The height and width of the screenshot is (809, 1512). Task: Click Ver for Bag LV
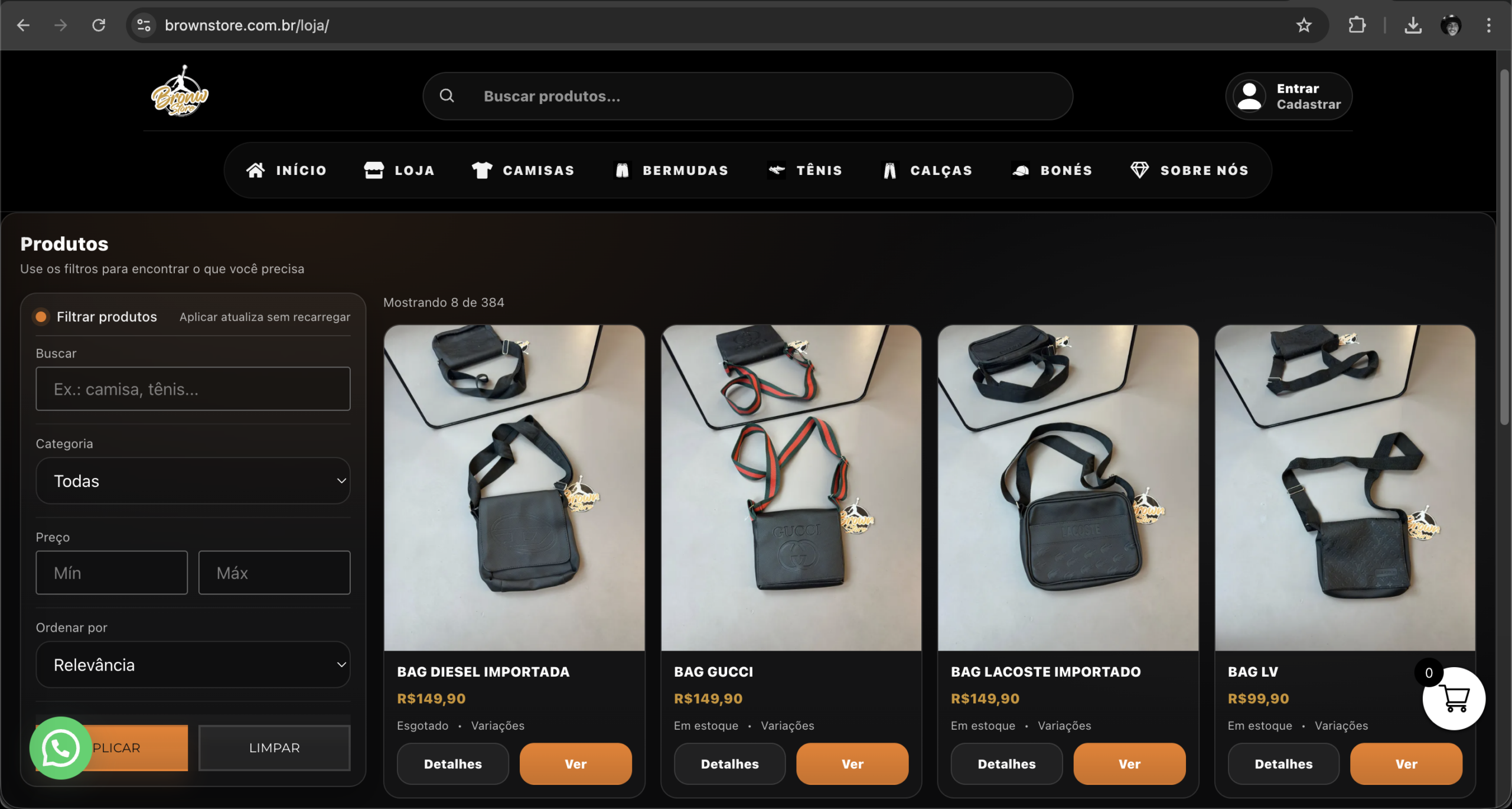tap(1406, 763)
